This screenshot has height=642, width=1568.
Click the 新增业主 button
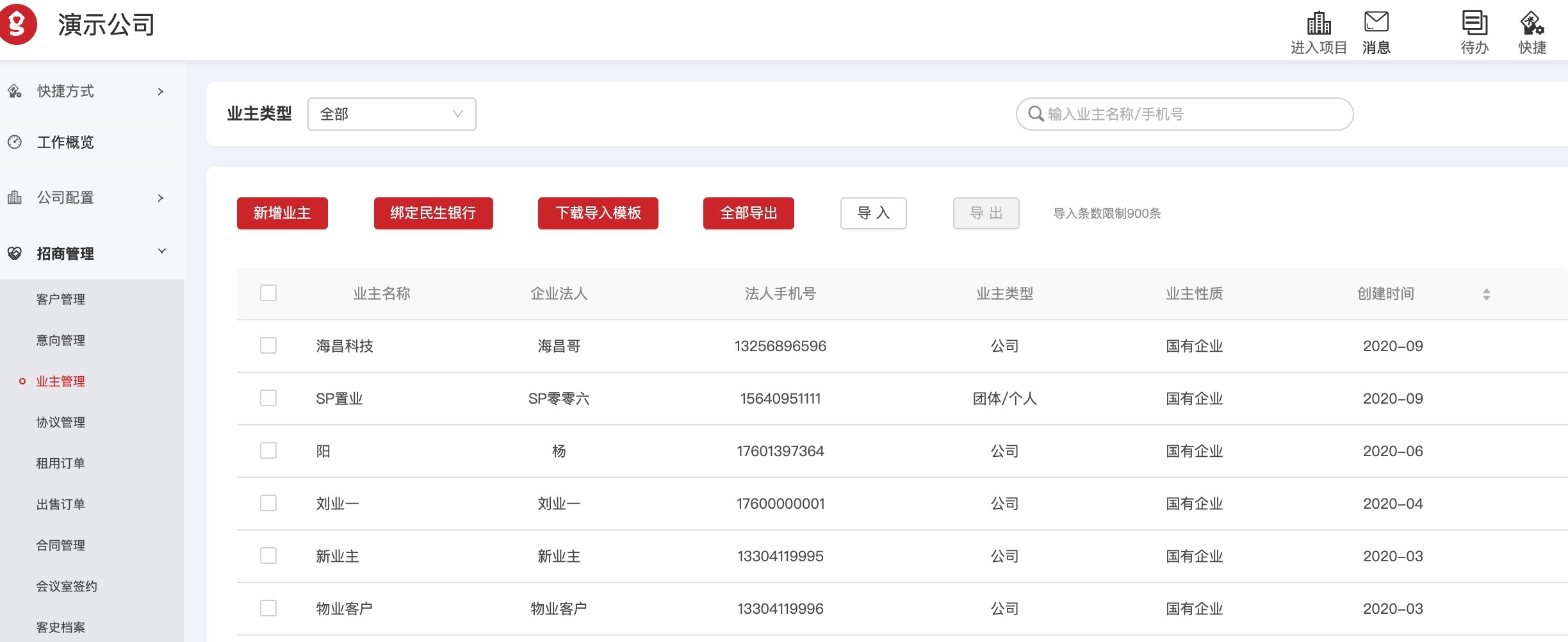[282, 213]
